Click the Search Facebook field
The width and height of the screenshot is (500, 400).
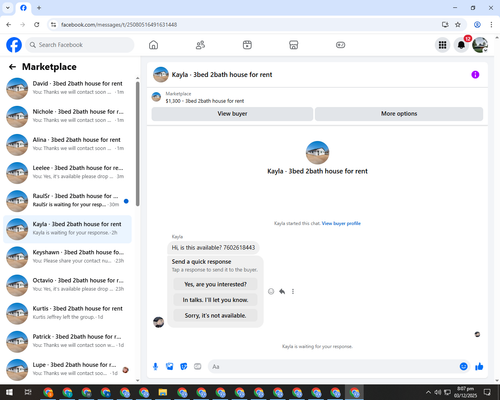tap(80, 45)
